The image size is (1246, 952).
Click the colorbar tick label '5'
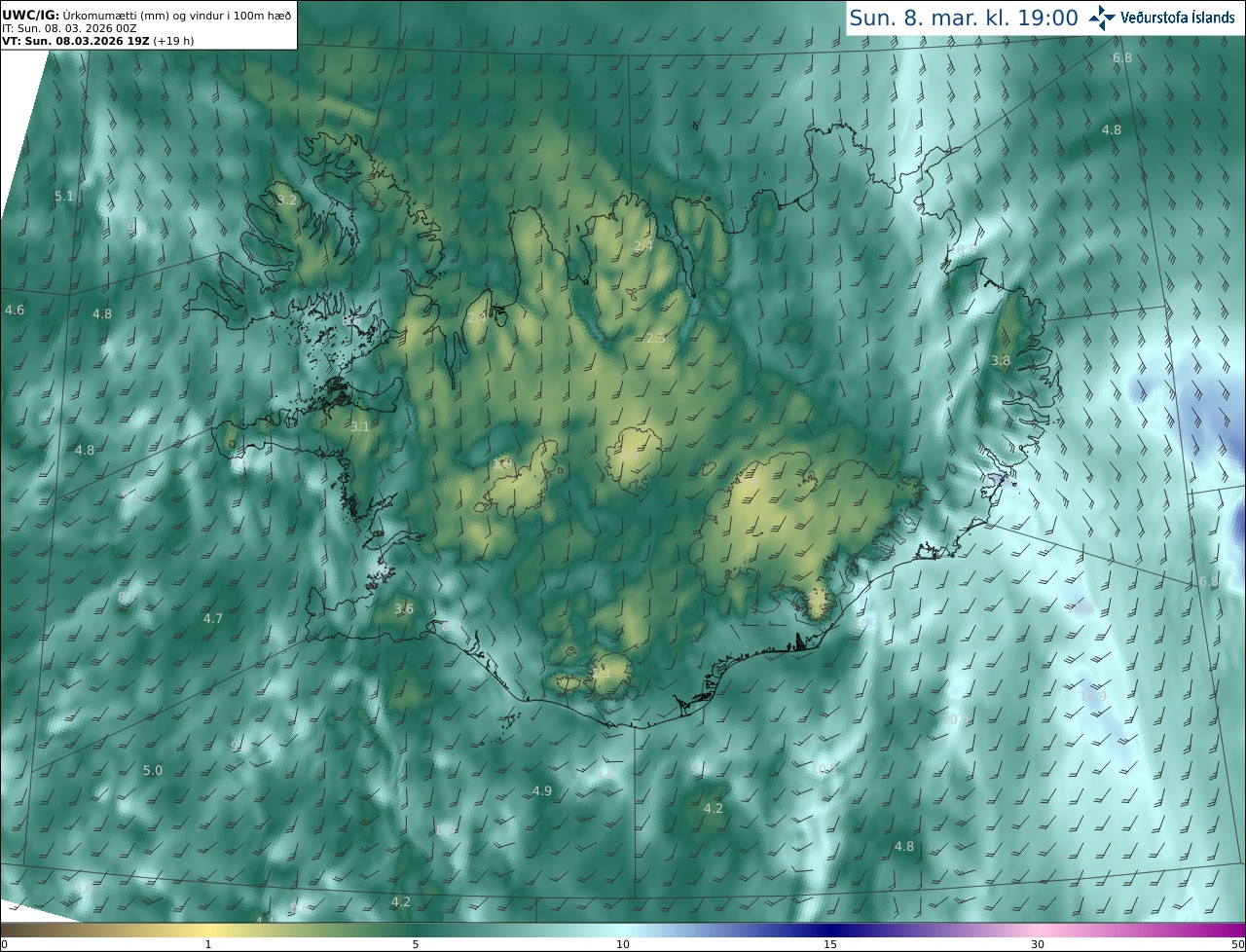[416, 944]
